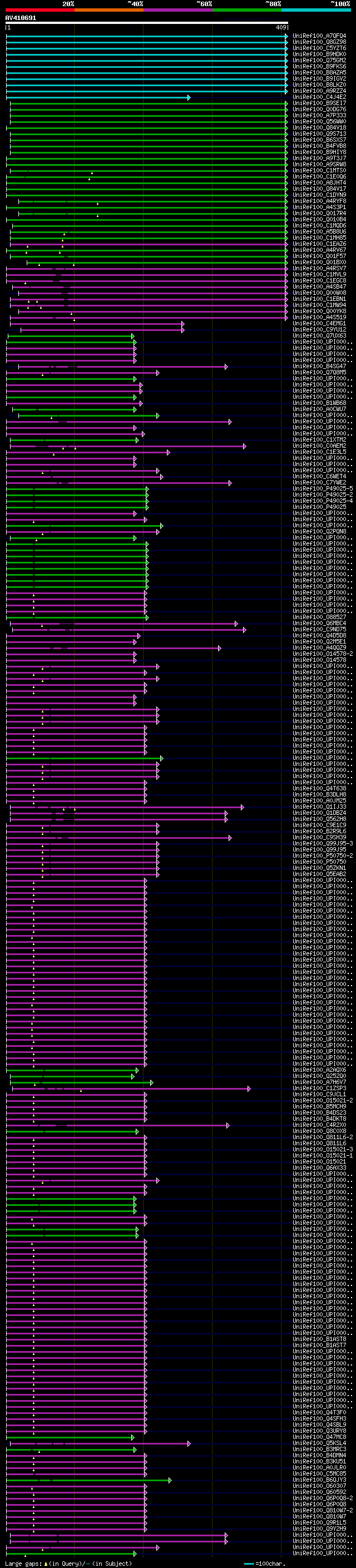Select hit label UniRef100_A0CWU7
Screen dimensions: 356x1568
click(x=319, y=409)
